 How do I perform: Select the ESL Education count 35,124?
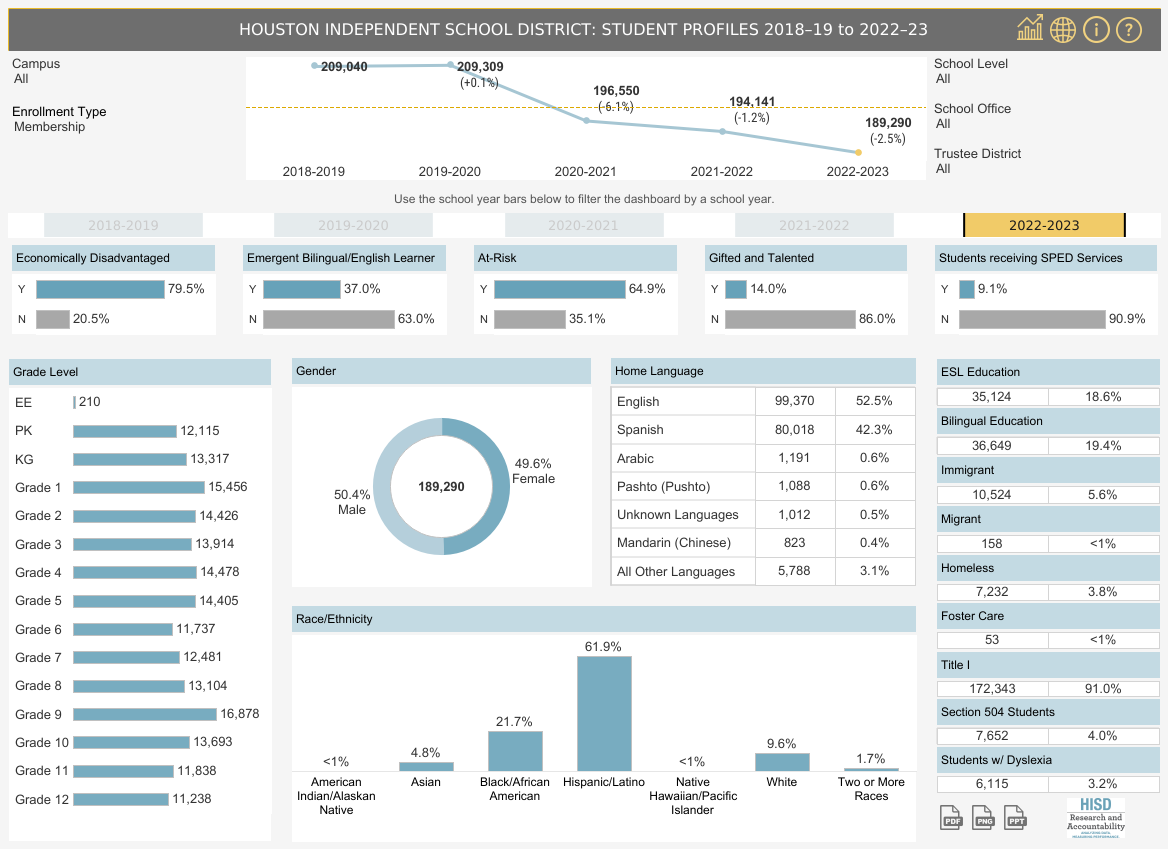pos(992,397)
